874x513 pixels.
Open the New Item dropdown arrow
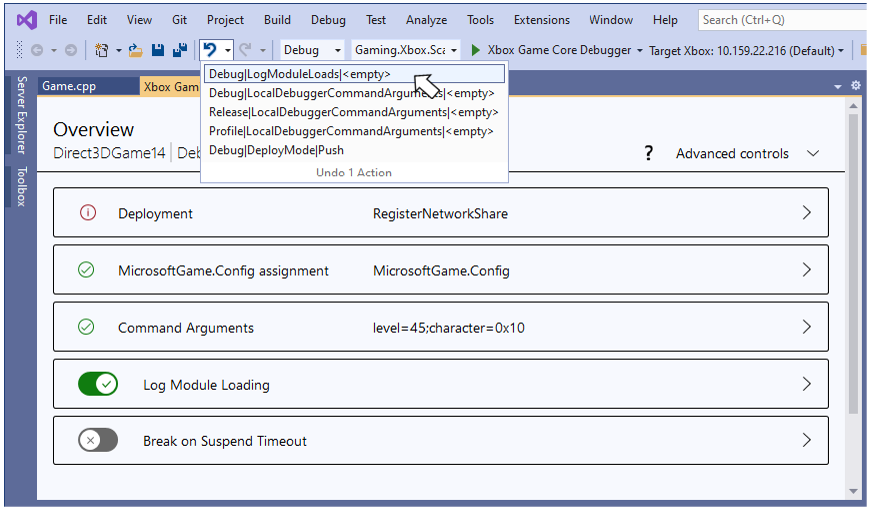point(118,51)
